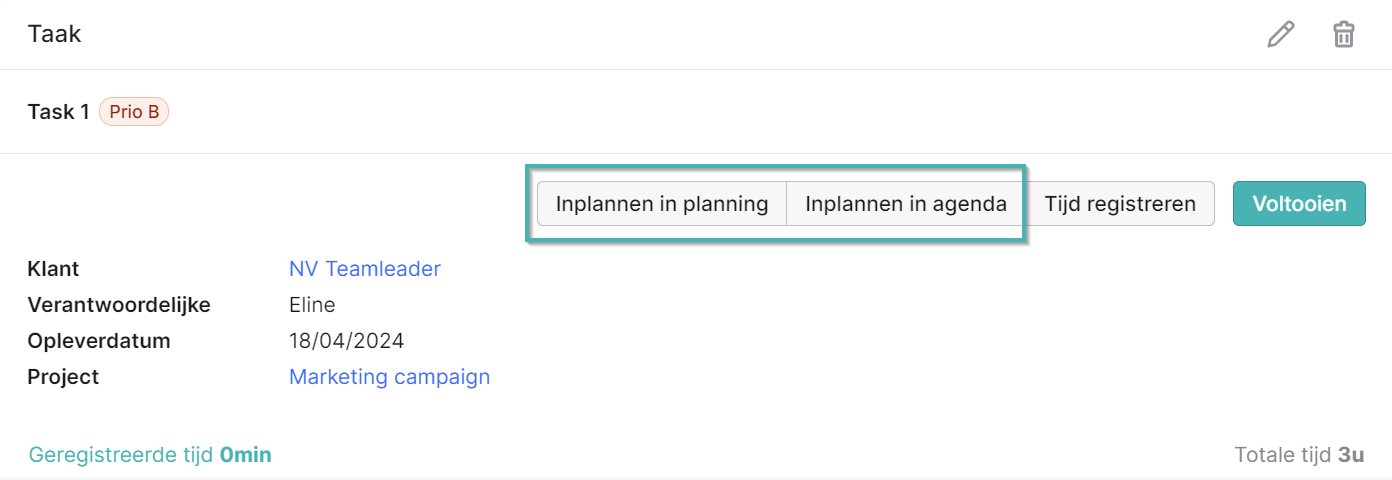Open Tijd registreren to log time
1392x480 pixels.
tap(1120, 204)
